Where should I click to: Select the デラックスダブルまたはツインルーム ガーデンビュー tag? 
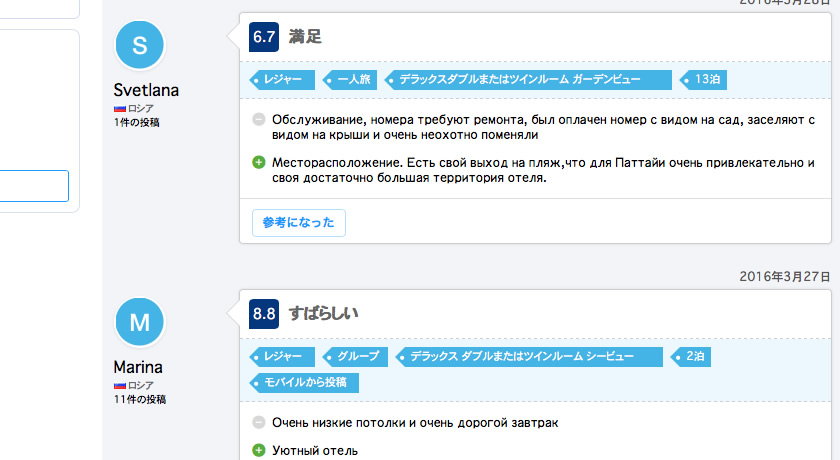(x=528, y=80)
